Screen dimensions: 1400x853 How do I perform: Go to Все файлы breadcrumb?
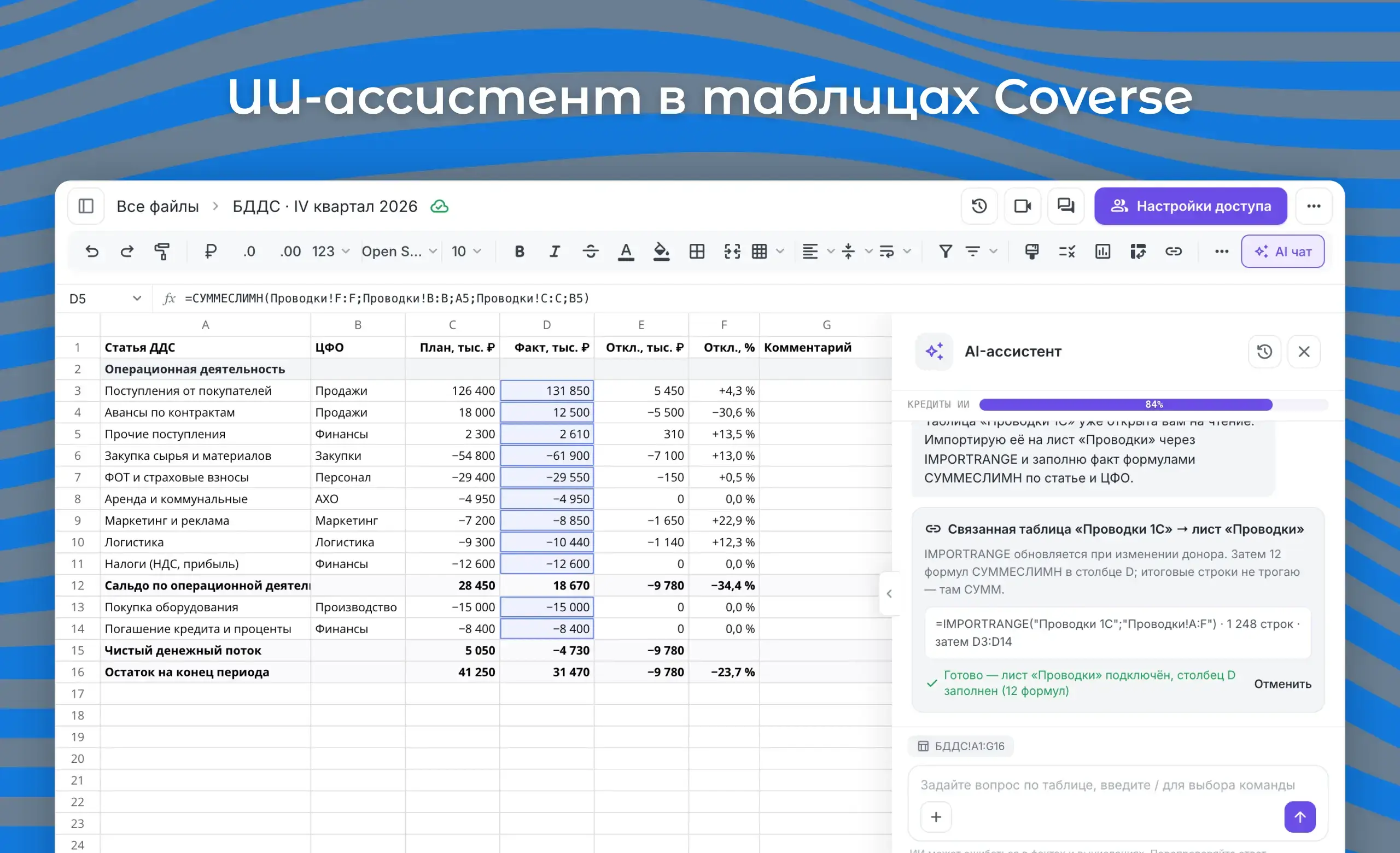tap(157, 206)
